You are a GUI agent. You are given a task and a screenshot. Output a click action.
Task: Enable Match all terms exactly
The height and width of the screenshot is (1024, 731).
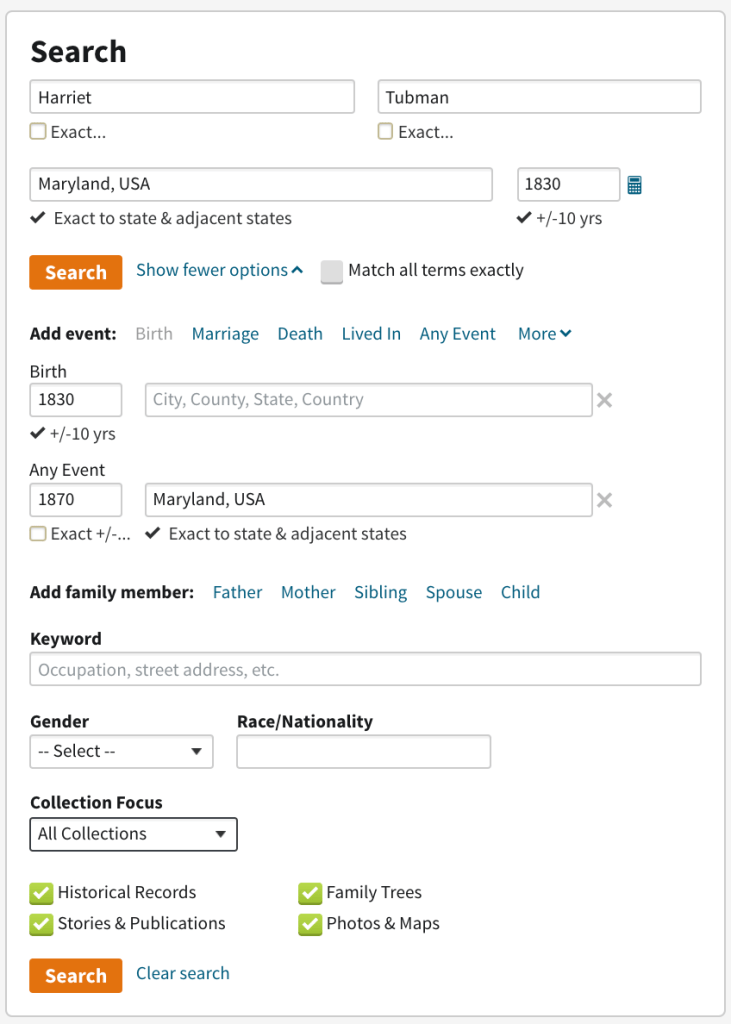click(x=332, y=271)
